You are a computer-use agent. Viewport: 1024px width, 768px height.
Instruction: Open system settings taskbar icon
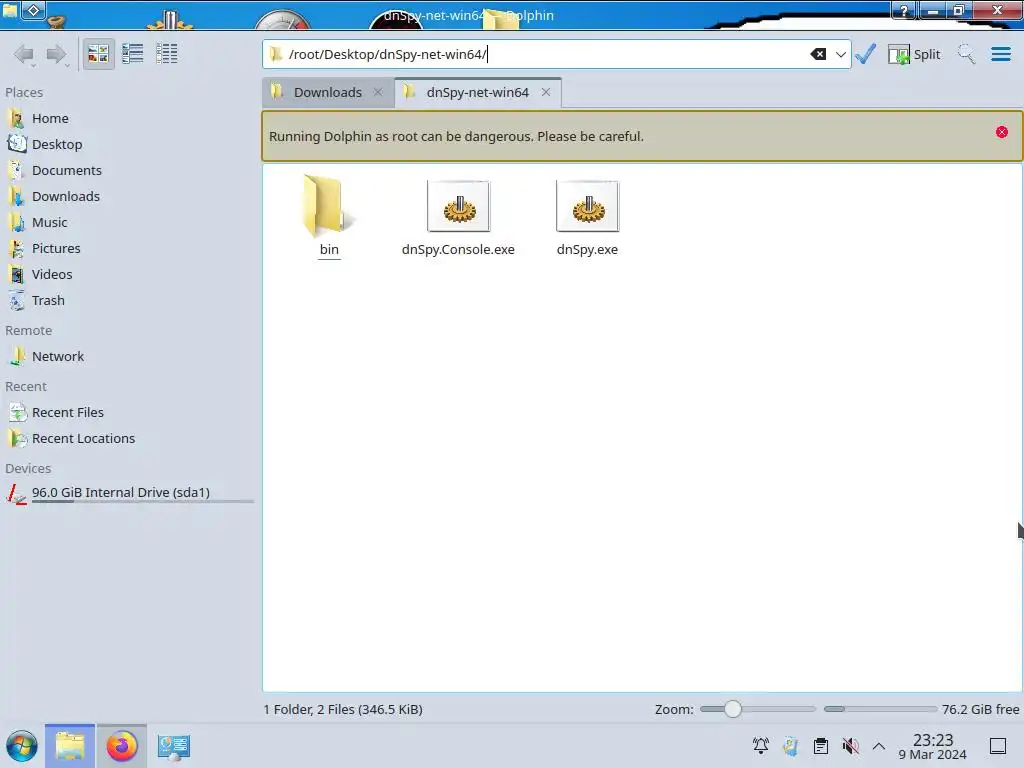pyautogui.click(x=174, y=746)
